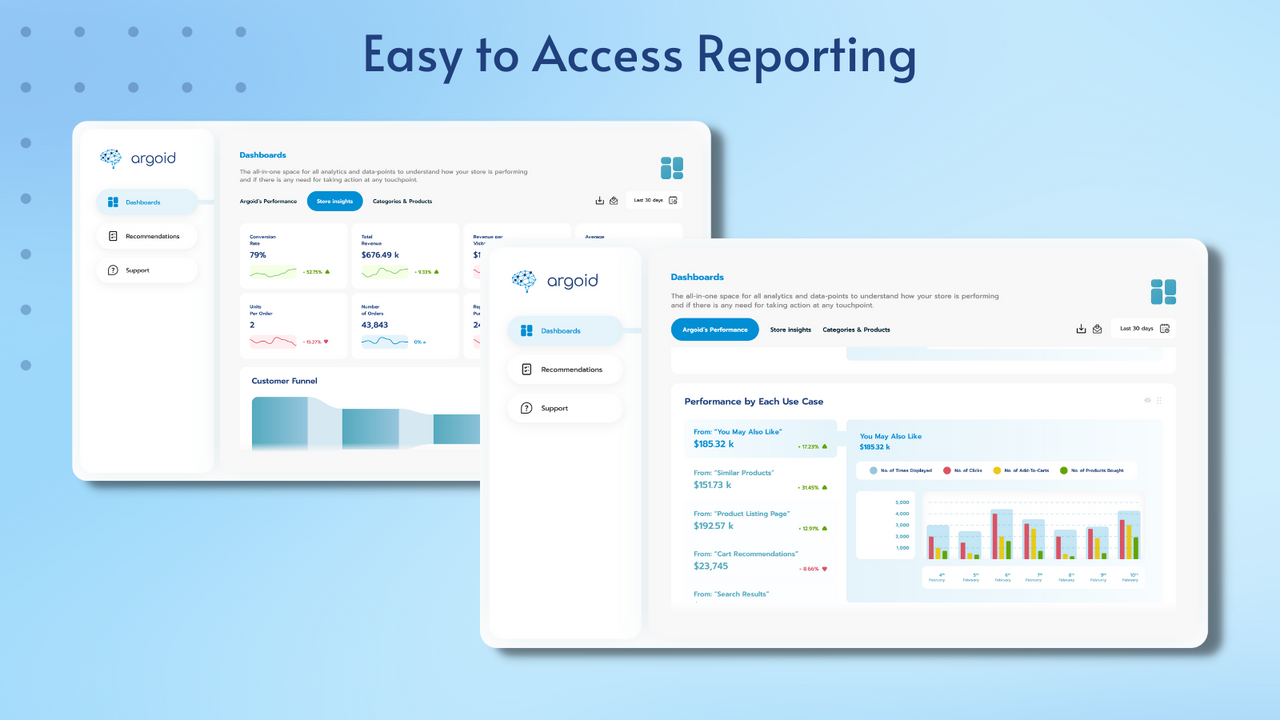Viewport: 1280px width, 720px height.
Task: Open the Argoid's Performance tab
Action: [714, 329]
